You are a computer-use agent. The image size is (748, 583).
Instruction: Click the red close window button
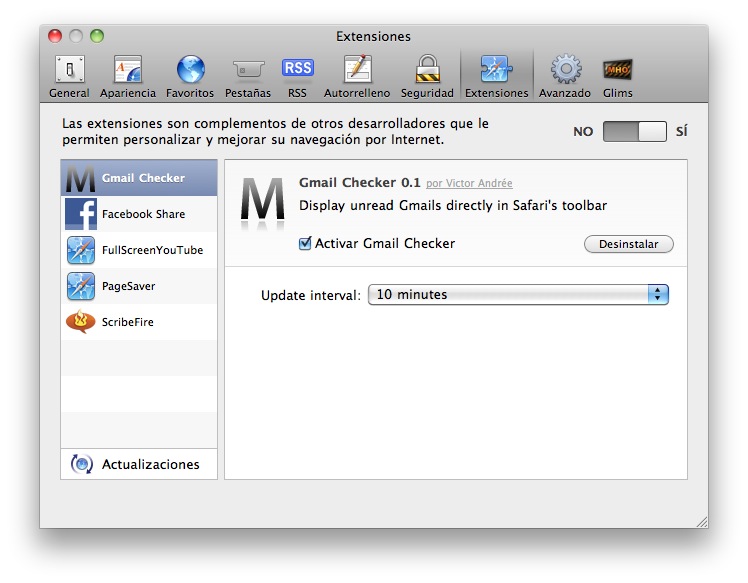(55, 36)
